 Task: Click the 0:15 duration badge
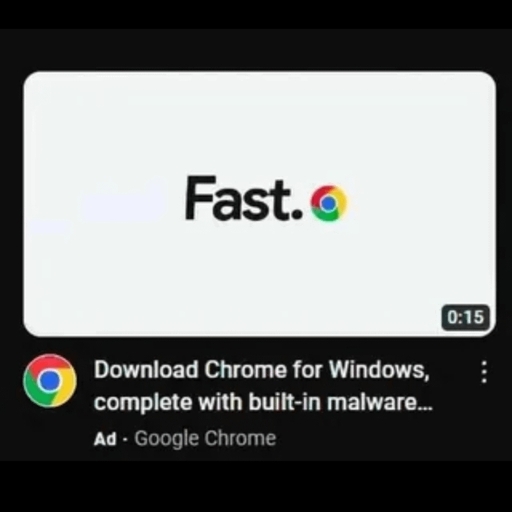[x=465, y=317]
